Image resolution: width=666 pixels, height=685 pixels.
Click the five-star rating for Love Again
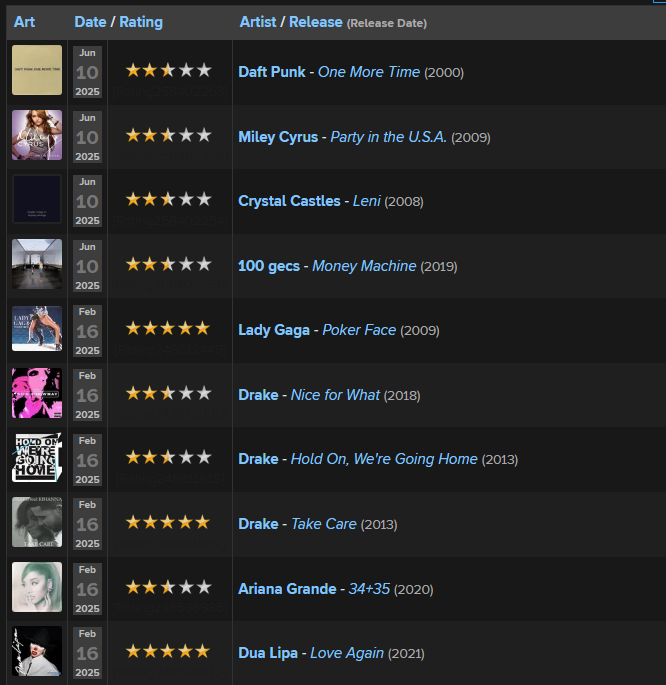coord(168,651)
